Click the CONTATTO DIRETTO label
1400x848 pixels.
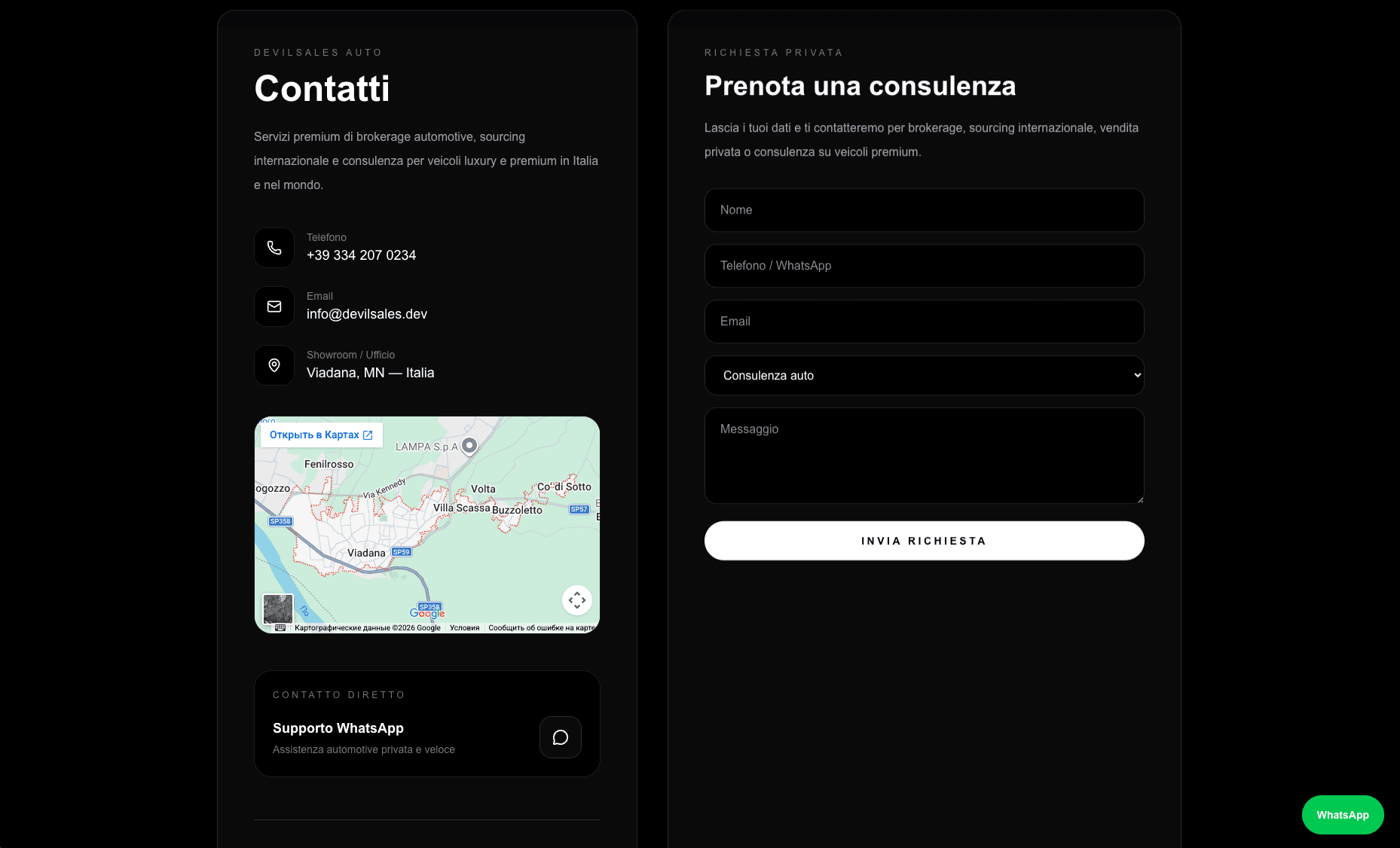pyautogui.click(x=339, y=695)
